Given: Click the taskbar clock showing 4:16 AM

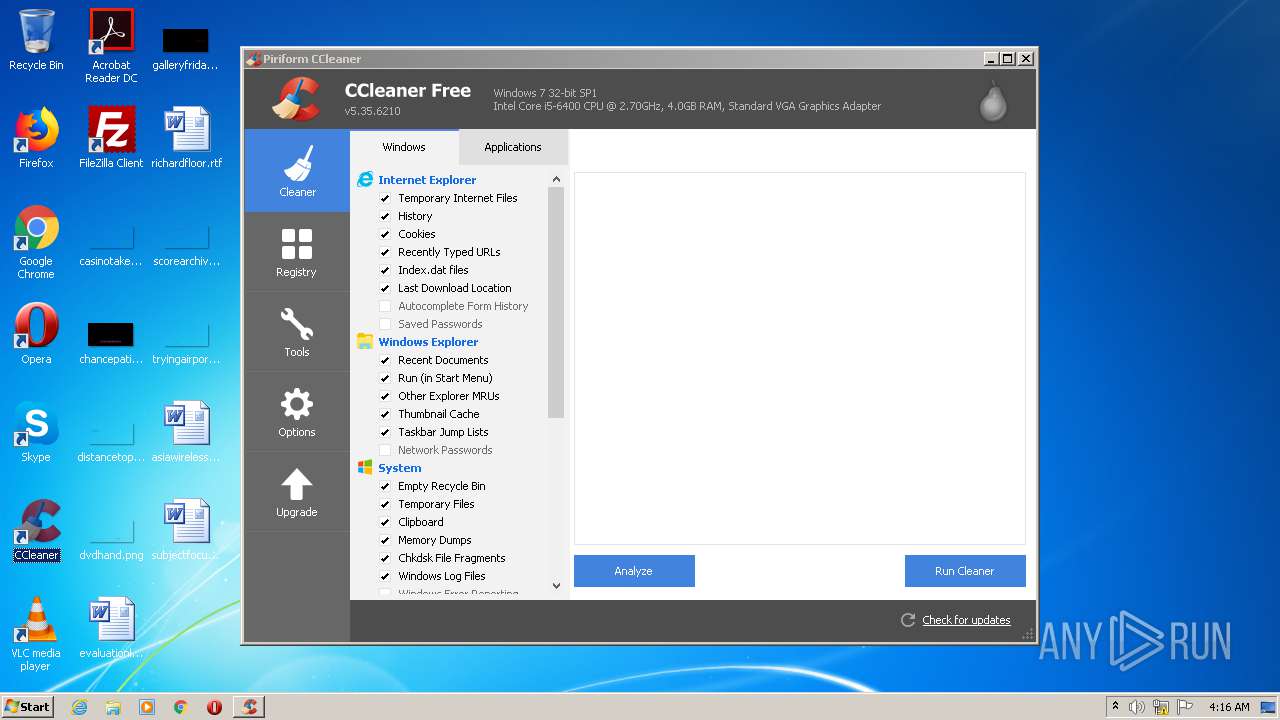Looking at the screenshot, I should tap(1228, 707).
